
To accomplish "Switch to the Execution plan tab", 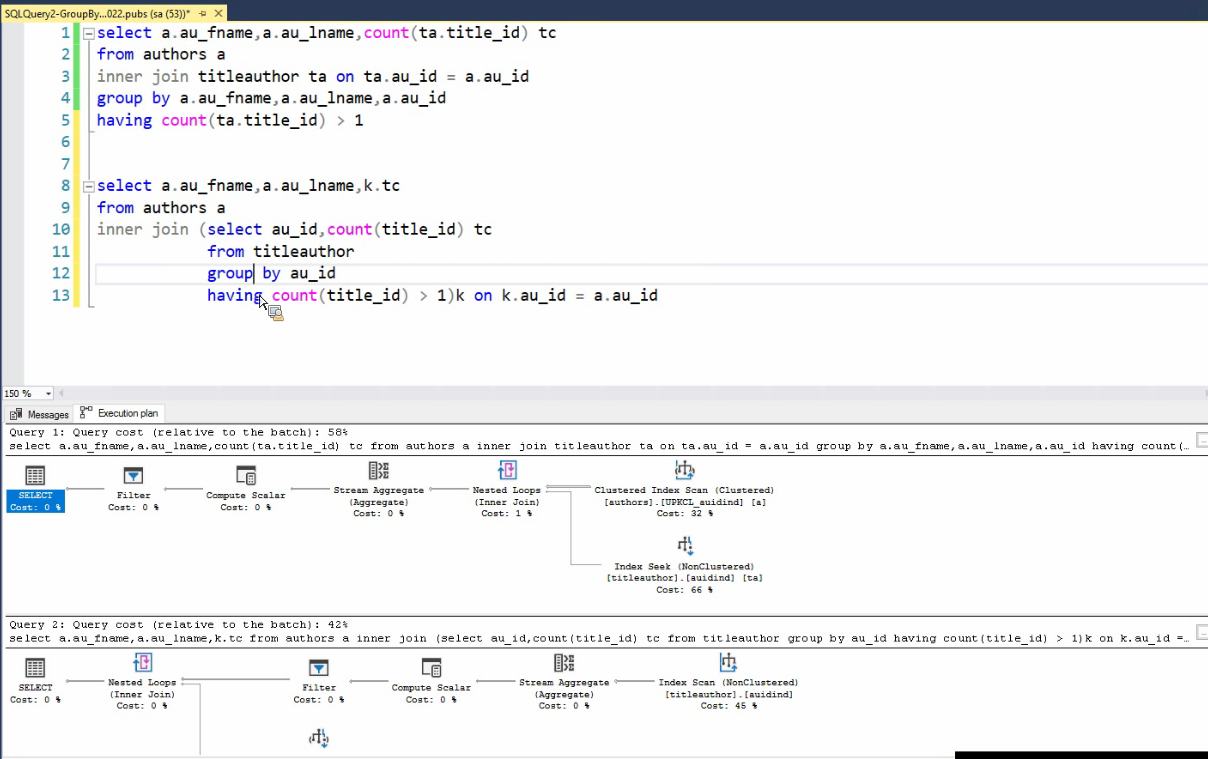I will pos(119,413).
